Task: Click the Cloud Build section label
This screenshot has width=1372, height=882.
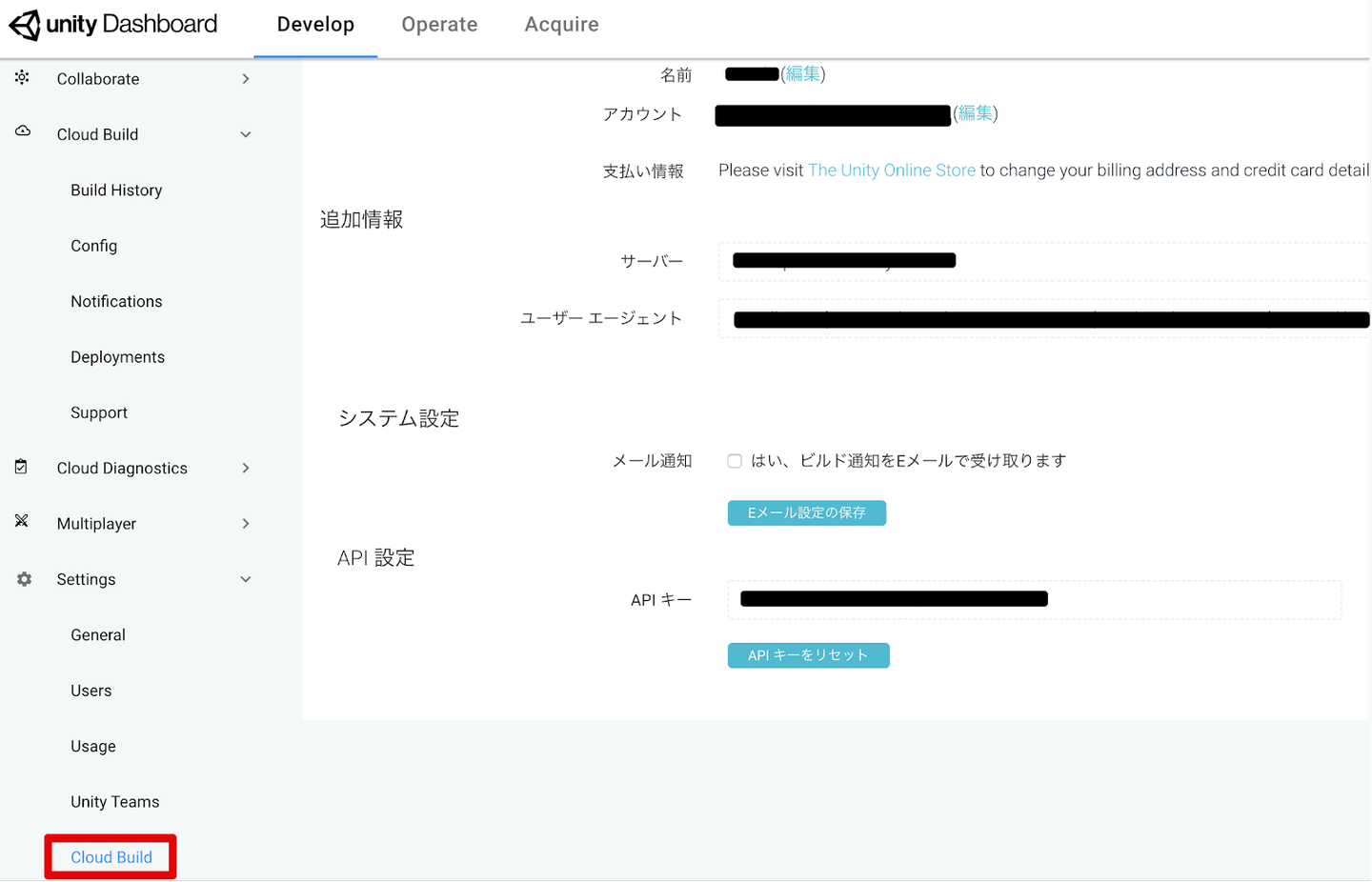Action: [x=97, y=135]
